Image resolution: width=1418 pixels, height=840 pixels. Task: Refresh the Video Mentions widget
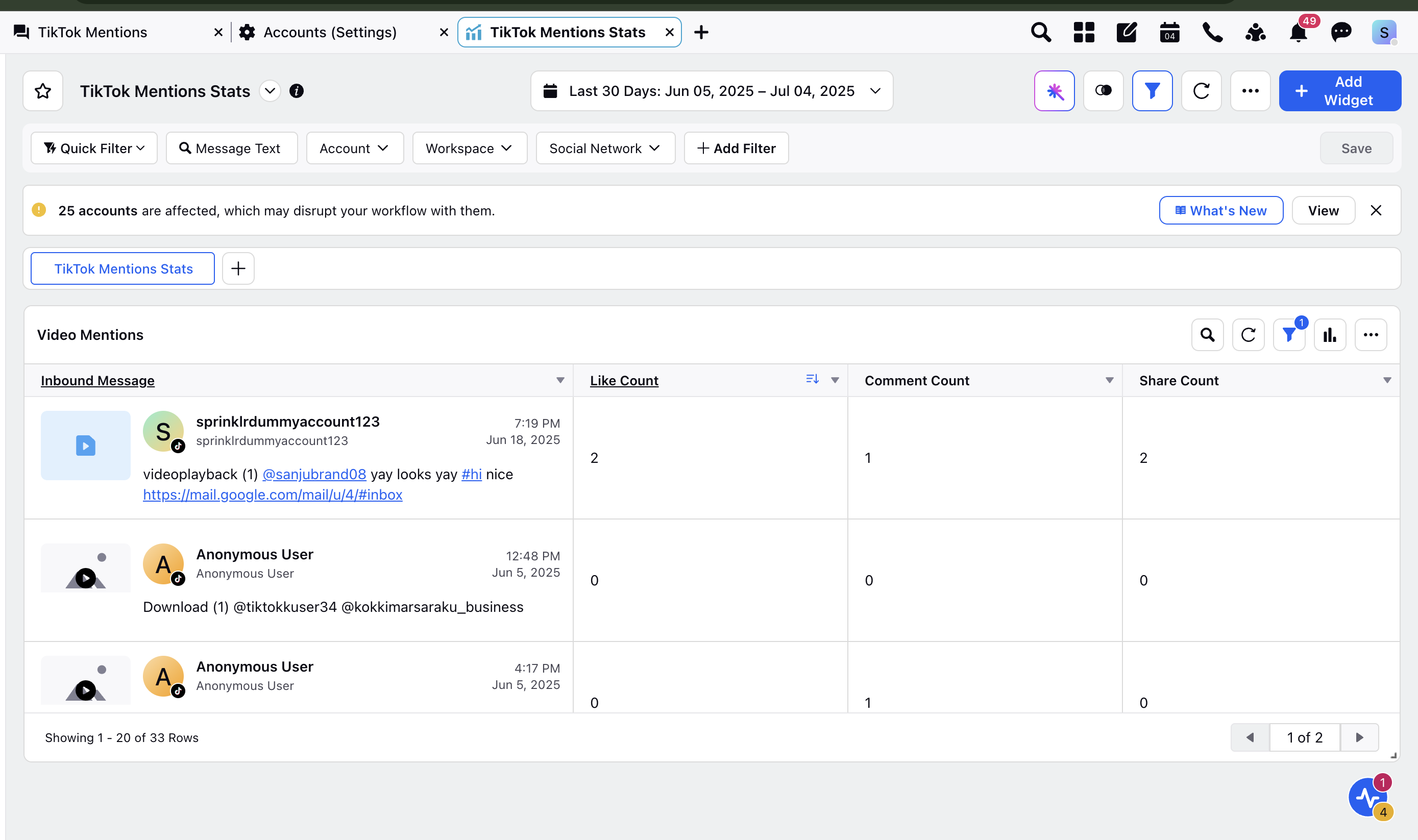(x=1248, y=335)
